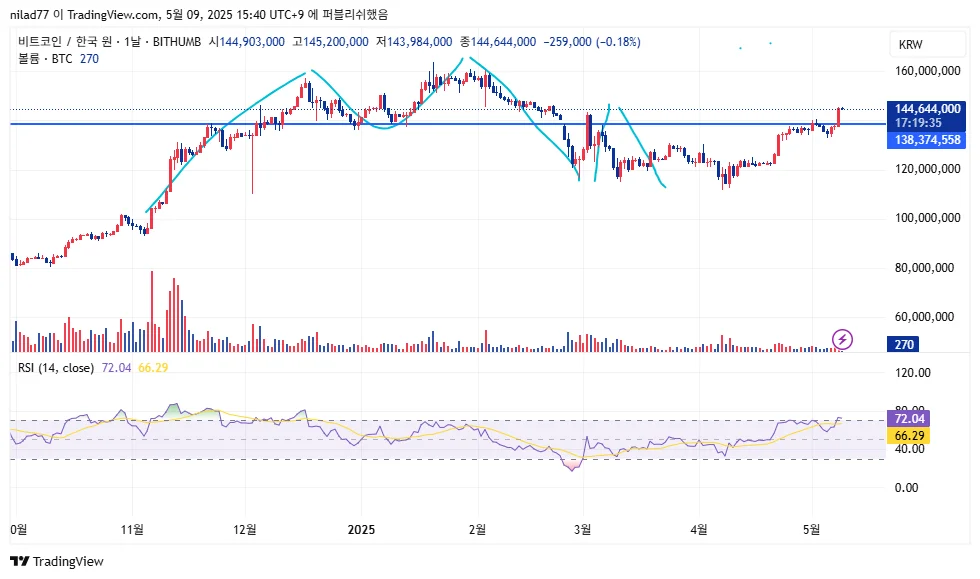This screenshot has height=579, width=980.
Task: Click the 11월 label on time axis
Action: click(x=132, y=530)
